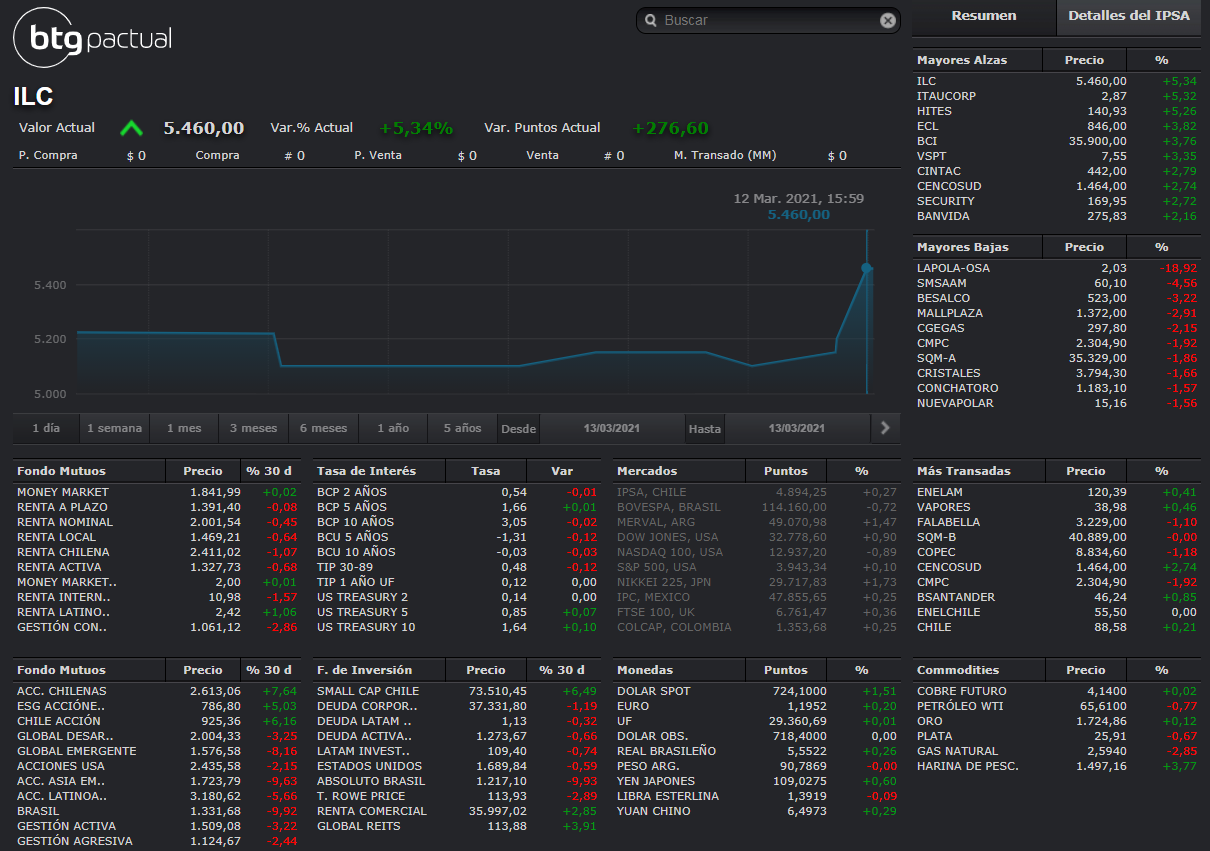1210x851 pixels.
Task: Select the 1 mes chart range
Action: pos(184,428)
